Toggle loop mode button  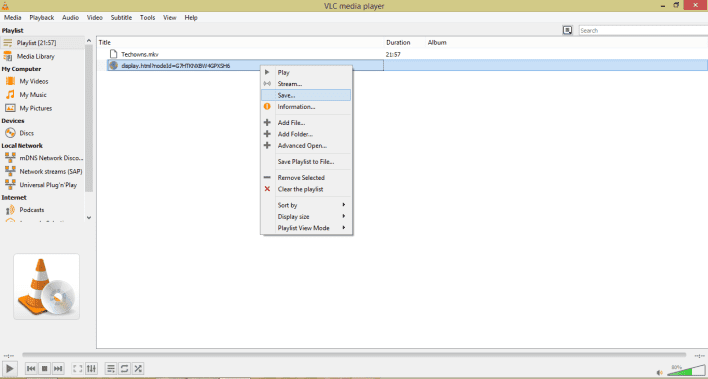[124, 369]
